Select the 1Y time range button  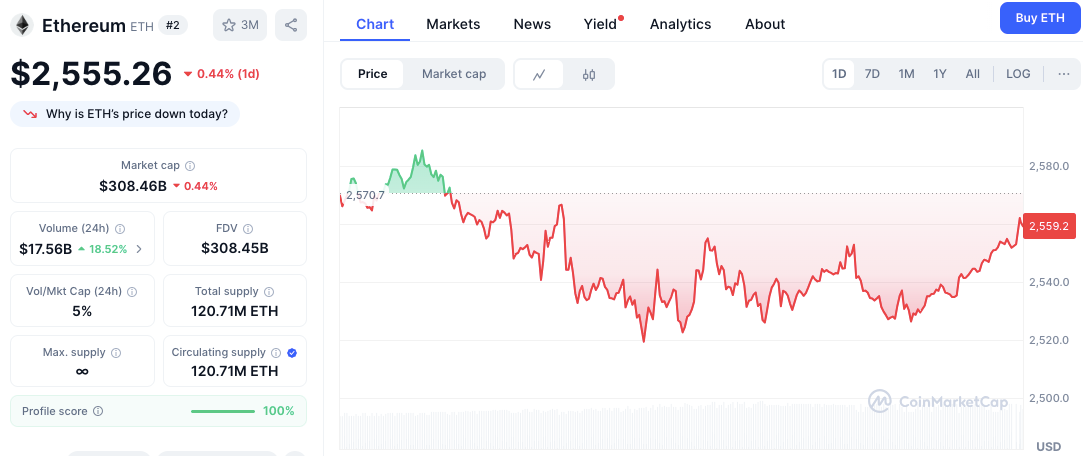(939, 74)
